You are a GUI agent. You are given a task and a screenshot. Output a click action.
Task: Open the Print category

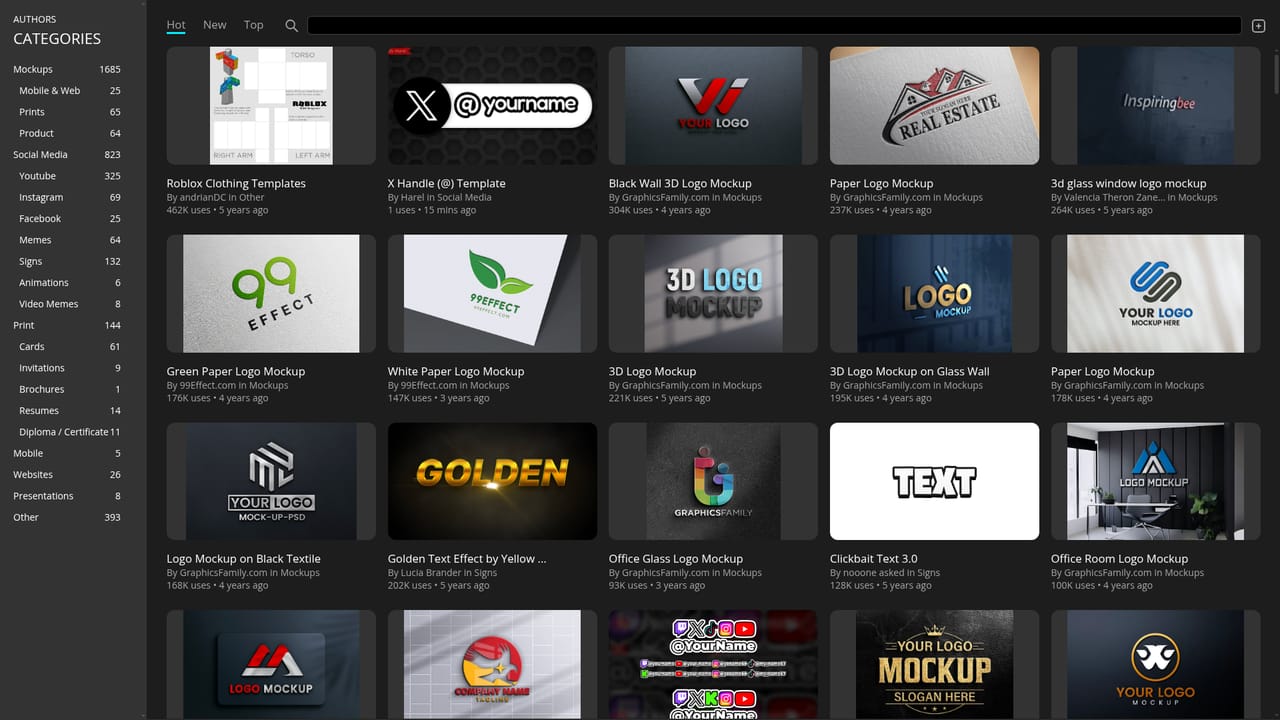click(66, 325)
